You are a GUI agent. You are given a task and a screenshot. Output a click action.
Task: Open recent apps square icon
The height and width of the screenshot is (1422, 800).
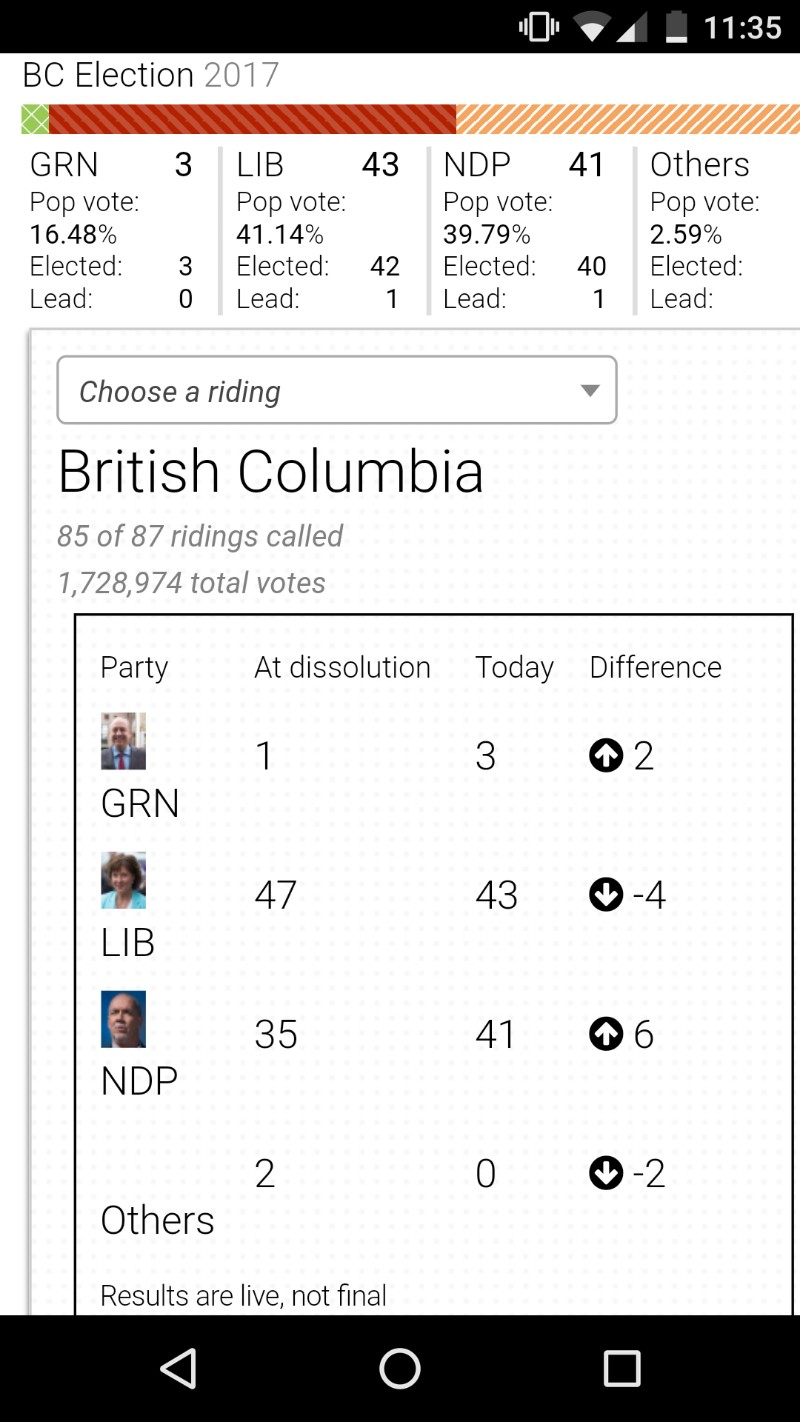(x=622, y=1368)
